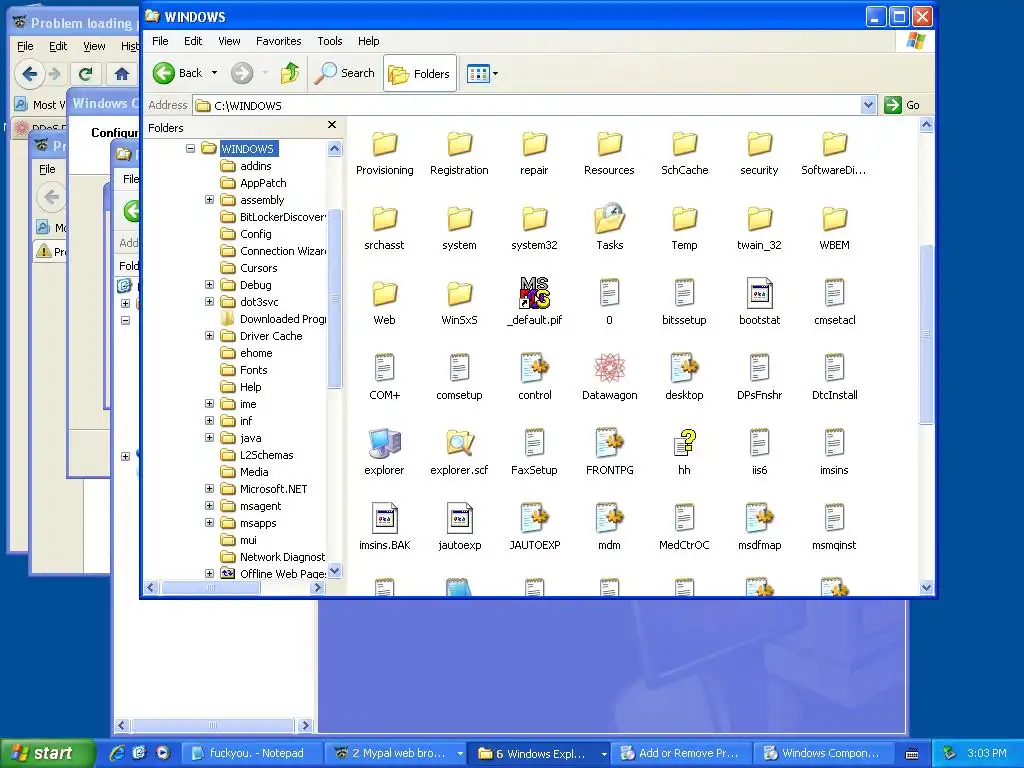Expand the Debug folder node

(209, 285)
